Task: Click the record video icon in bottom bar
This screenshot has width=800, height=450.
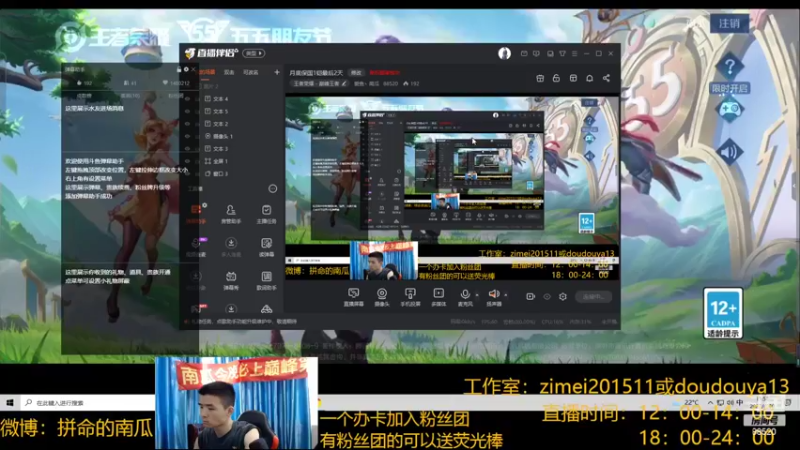Action: tap(530, 296)
